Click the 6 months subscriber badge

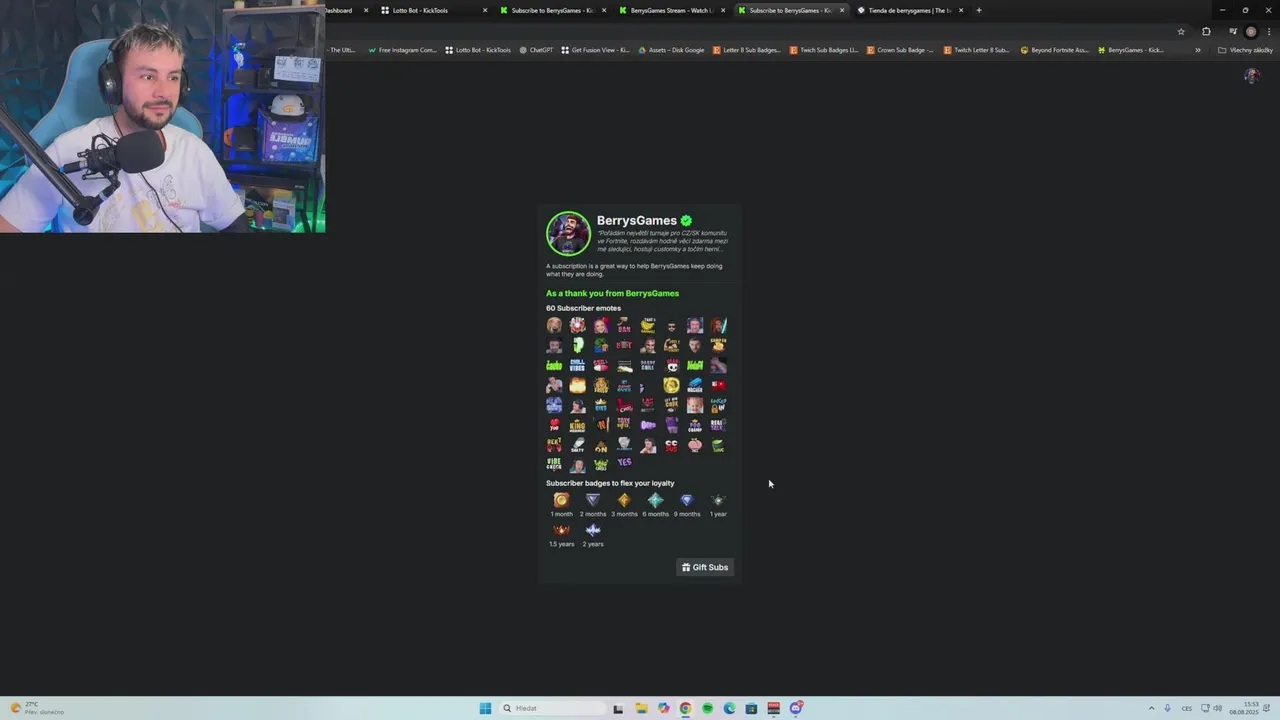[655, 500]
